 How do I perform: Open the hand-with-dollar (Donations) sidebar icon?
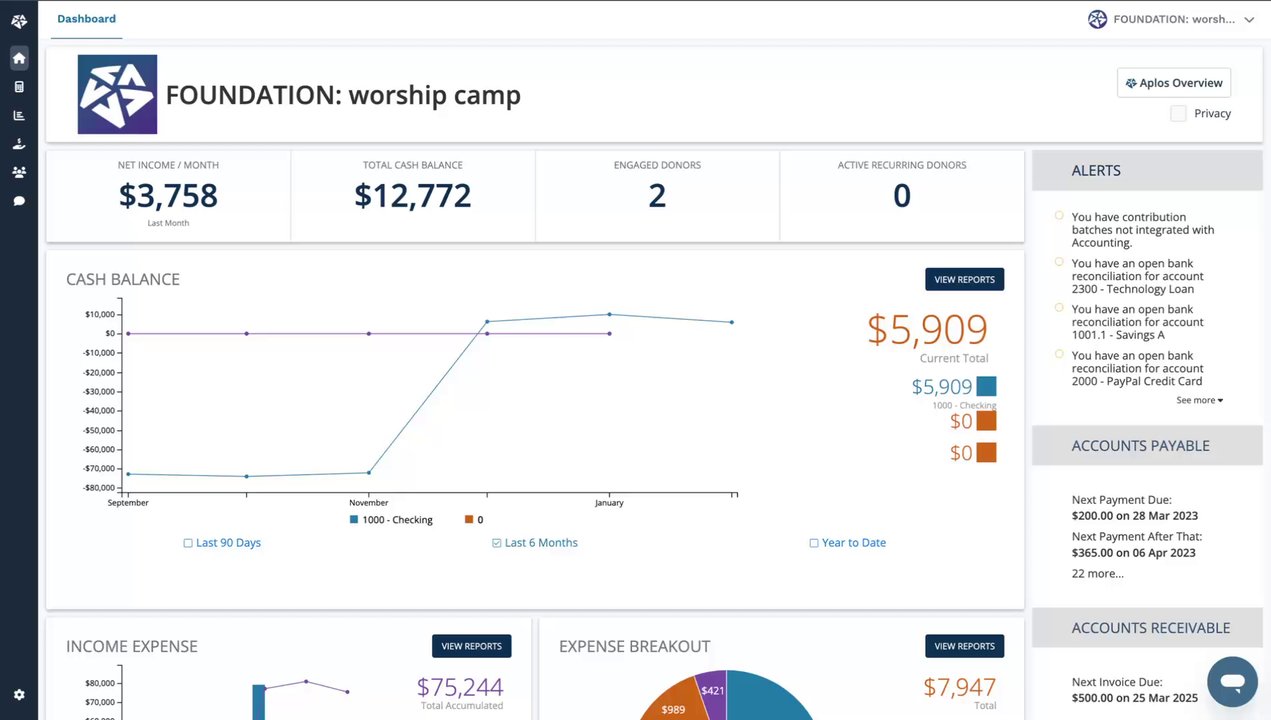pyautogui.click(x=19, y=144)
